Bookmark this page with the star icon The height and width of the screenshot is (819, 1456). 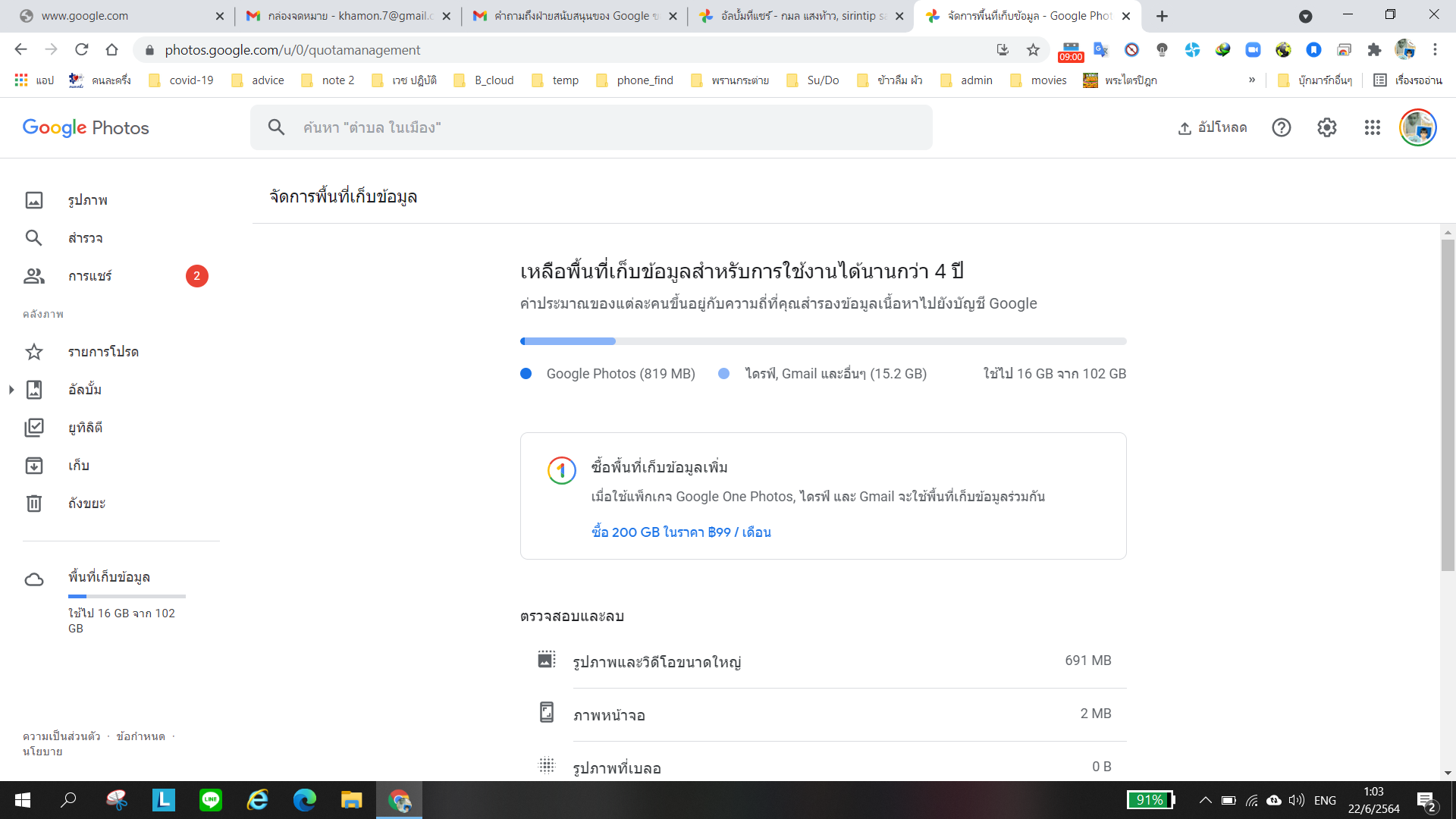click(1033, 50)
